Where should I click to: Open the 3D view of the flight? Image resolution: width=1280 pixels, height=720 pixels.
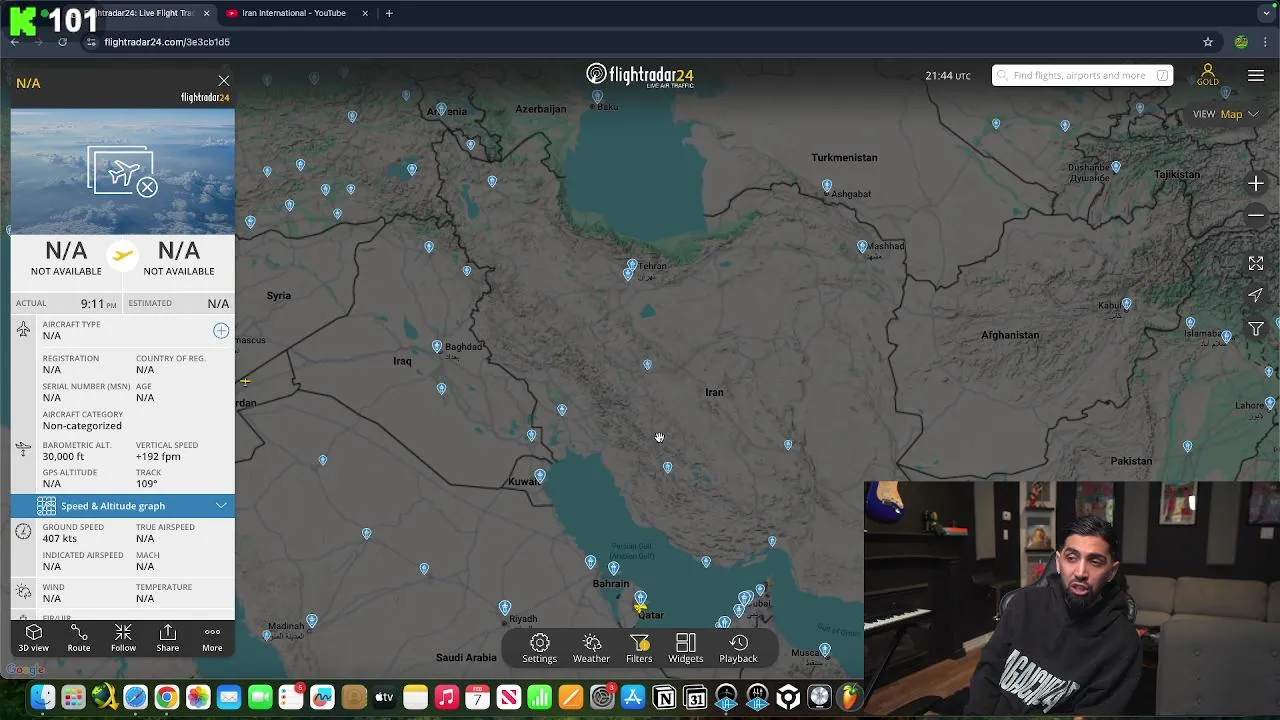tap(33, 638)
